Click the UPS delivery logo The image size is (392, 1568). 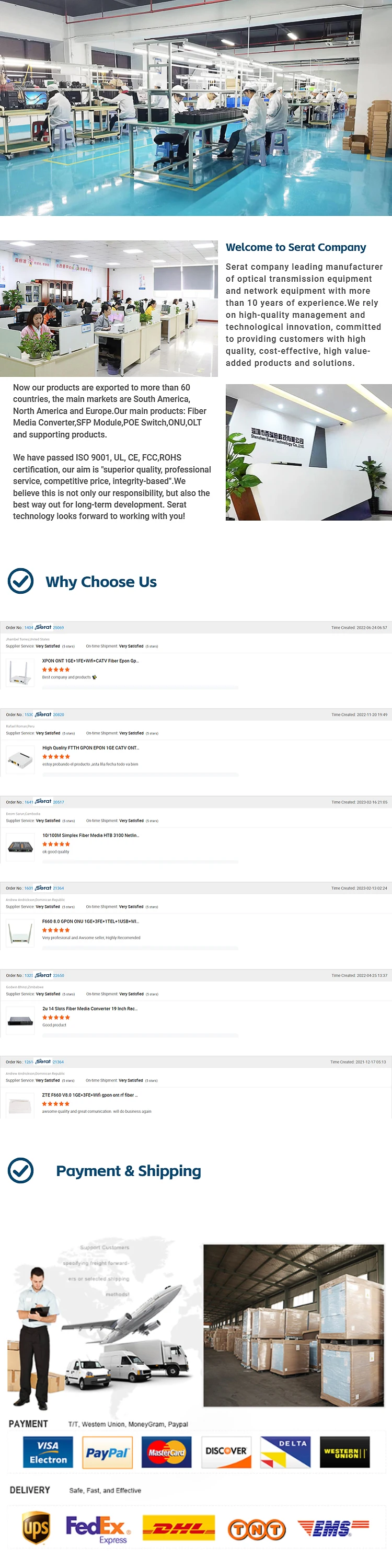point(36,1527)
